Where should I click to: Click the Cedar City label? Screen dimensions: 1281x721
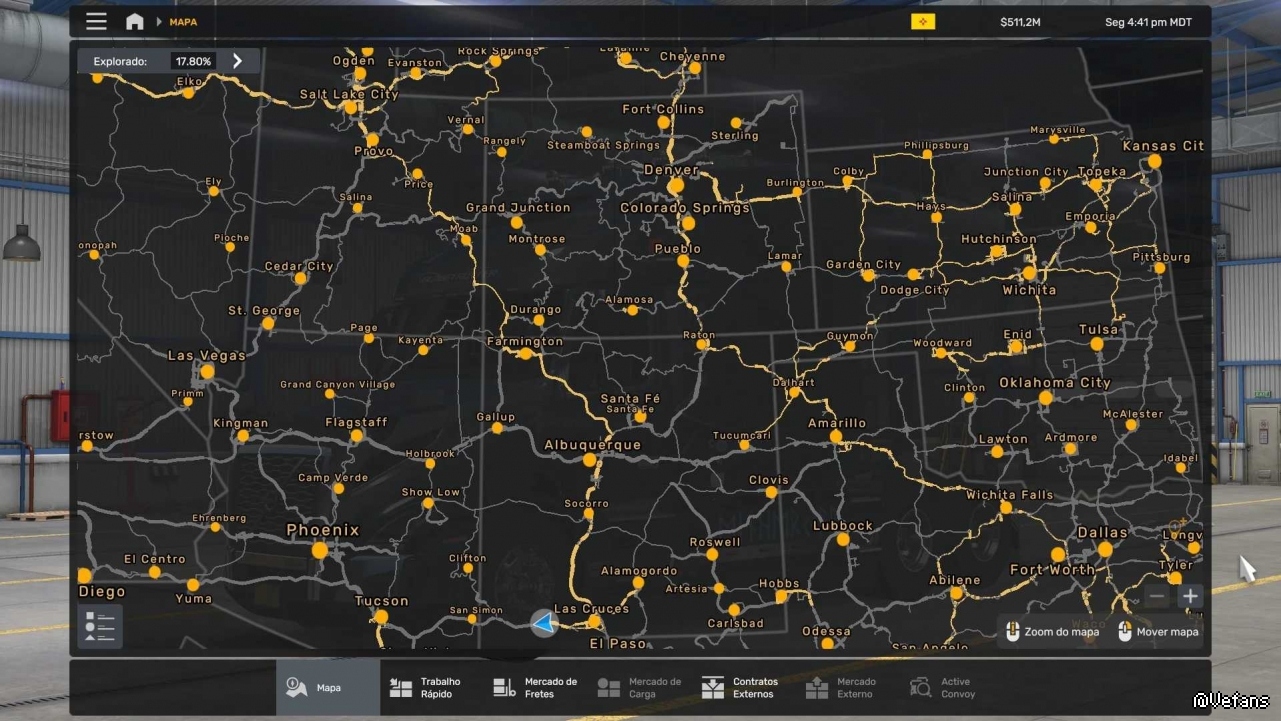(x=299, y=267)
